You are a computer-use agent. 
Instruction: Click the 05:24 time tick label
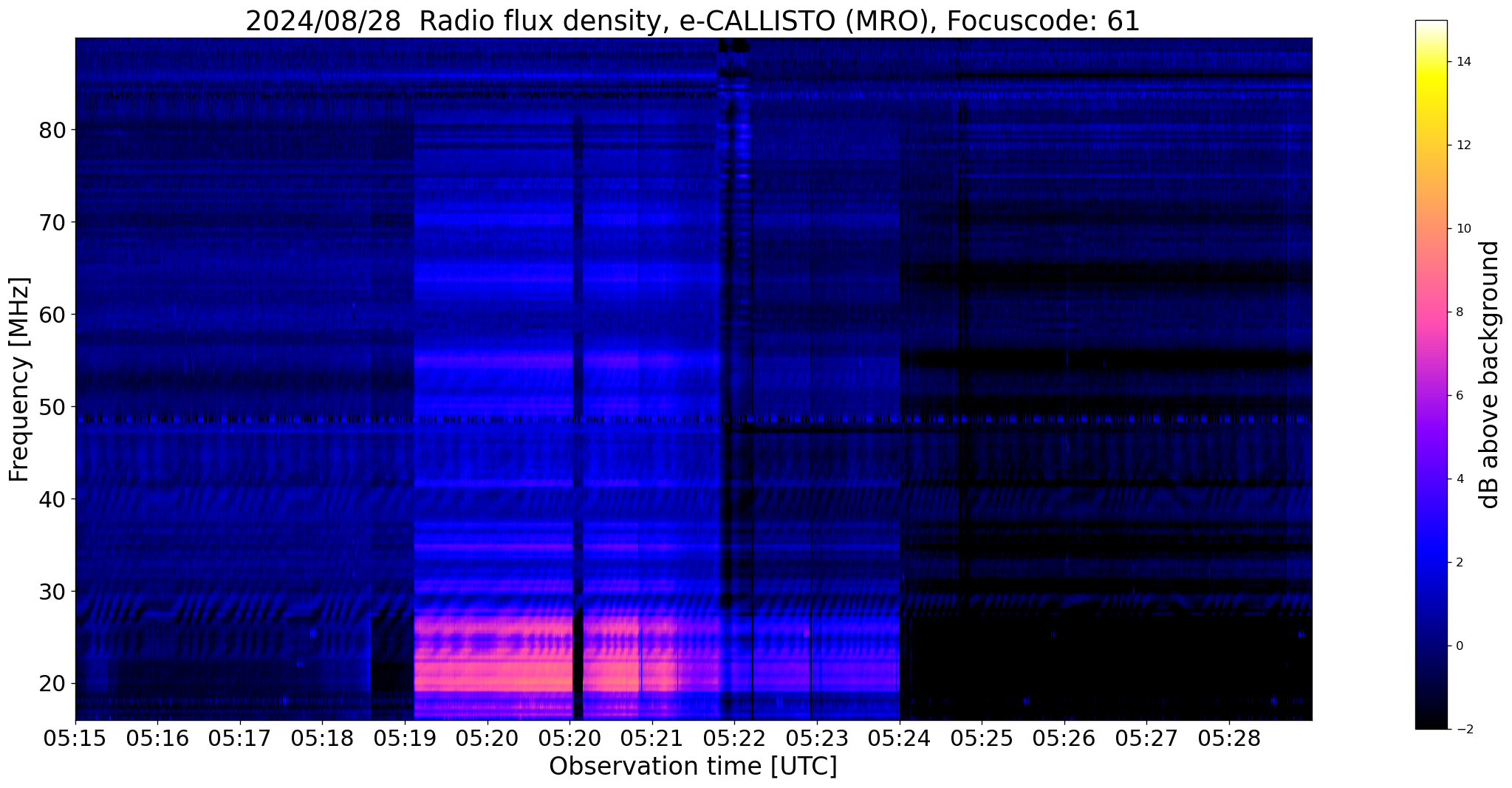tap(899, 738)
